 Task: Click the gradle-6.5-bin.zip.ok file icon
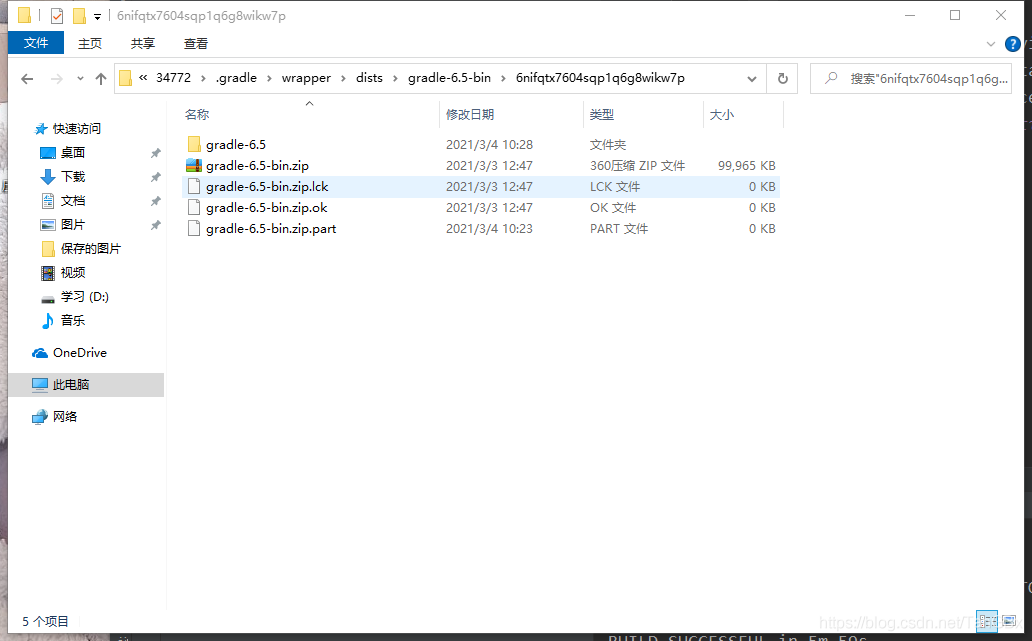coord(194,207)
